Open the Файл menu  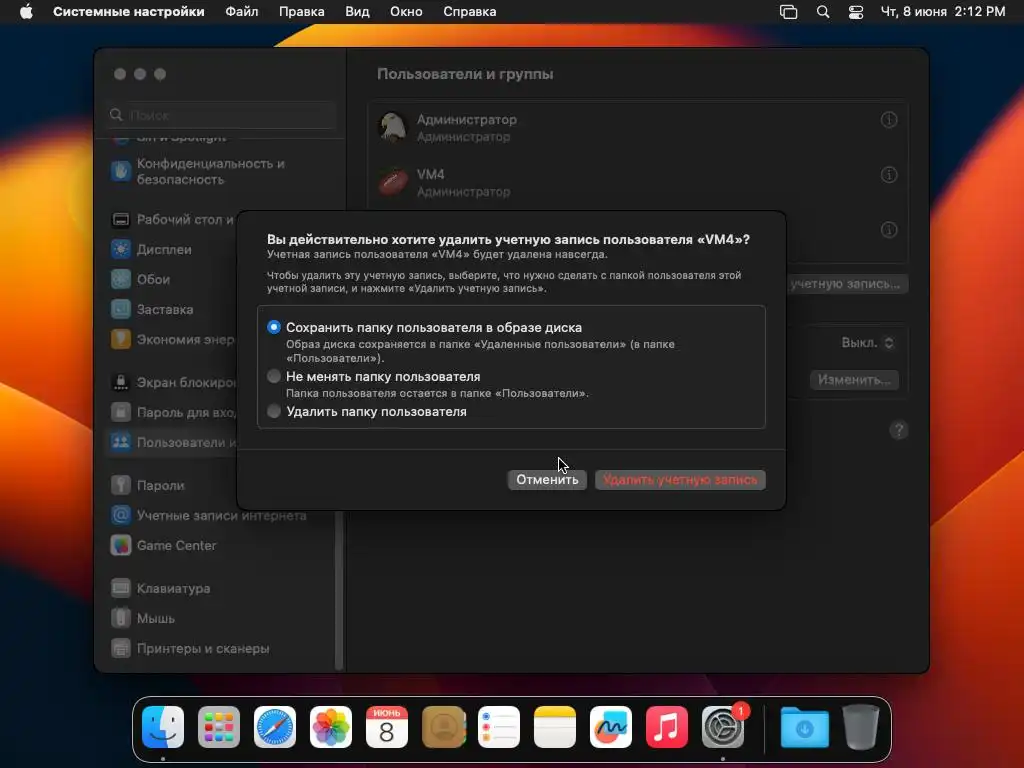242,12
